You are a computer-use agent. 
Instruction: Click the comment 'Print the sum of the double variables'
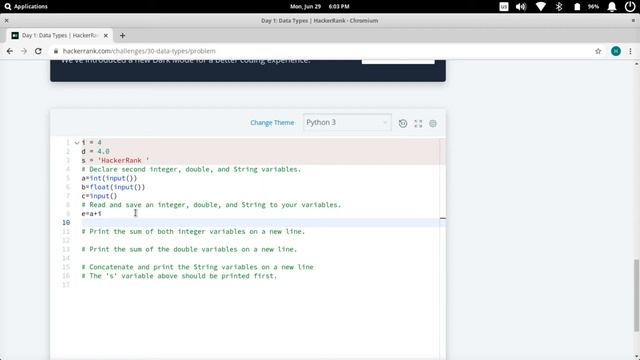coord(189,249)
